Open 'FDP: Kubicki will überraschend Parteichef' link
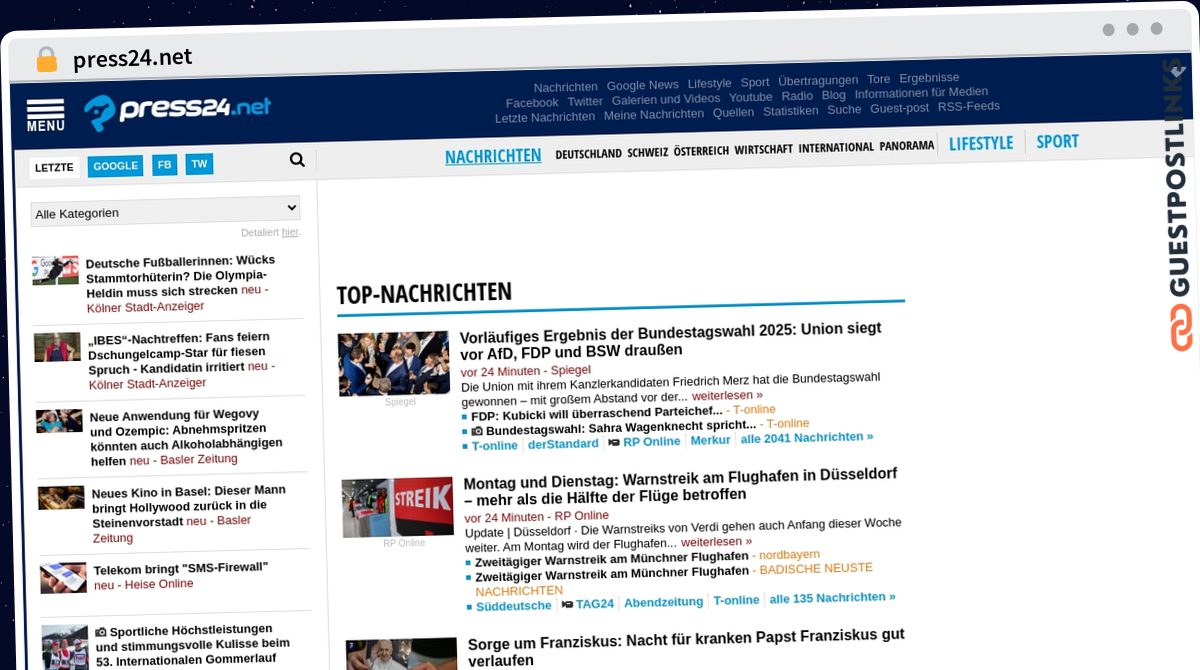The image size is (1200, 670). [x=597, y=411]
